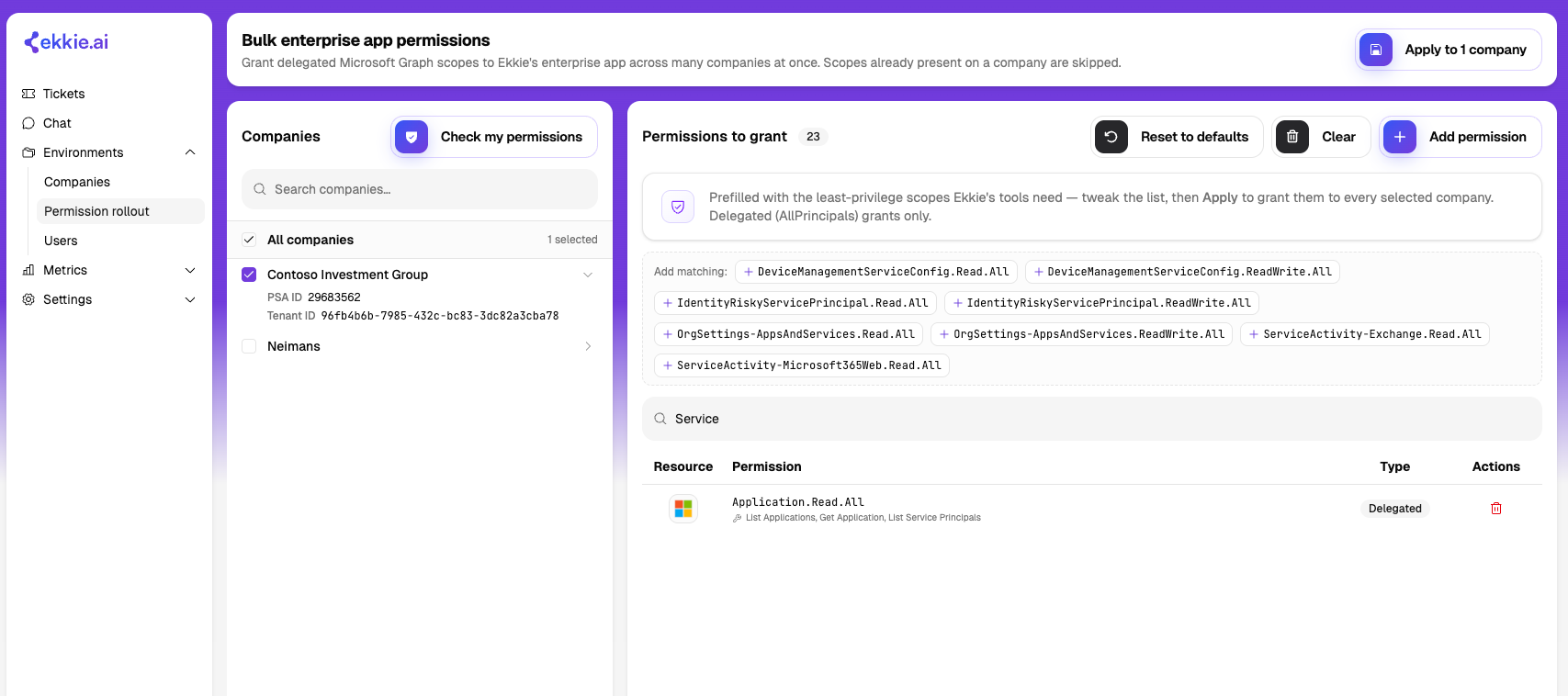Check the Neimans checkbox

pyautogui.click(x=249, y=346)
